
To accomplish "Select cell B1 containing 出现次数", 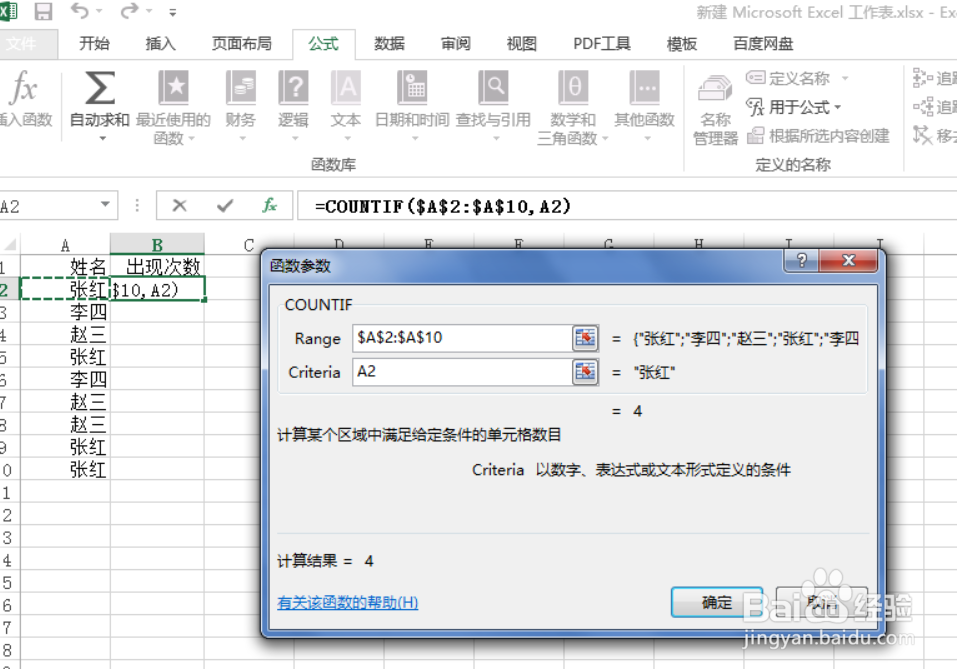I will [157, 266].
